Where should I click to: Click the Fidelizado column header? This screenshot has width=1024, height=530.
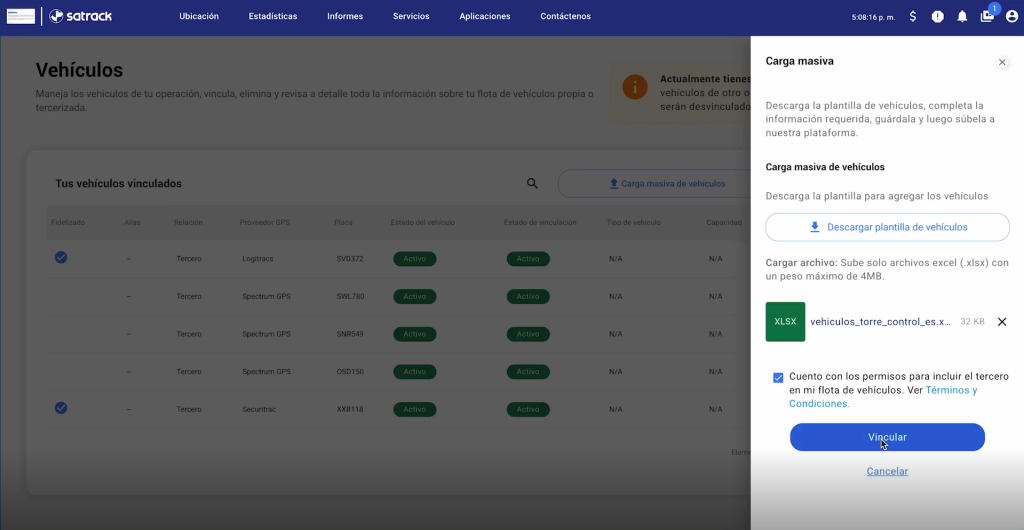pyautogui.click(x=68, y=223)
